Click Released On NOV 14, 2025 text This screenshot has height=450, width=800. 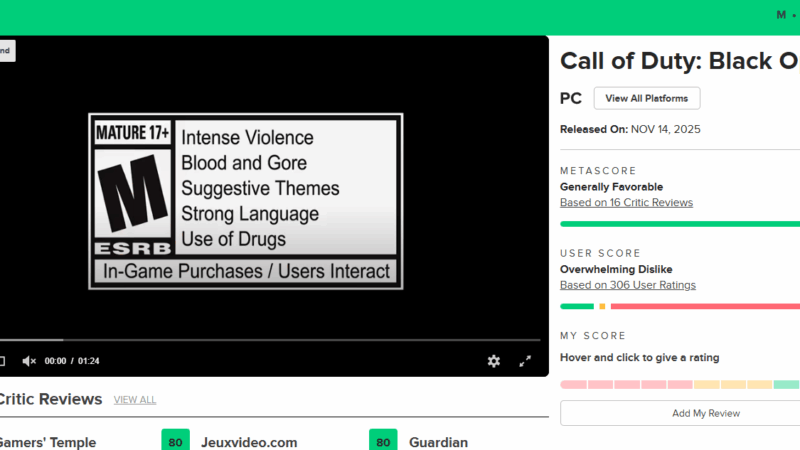[x=630, y=130]
